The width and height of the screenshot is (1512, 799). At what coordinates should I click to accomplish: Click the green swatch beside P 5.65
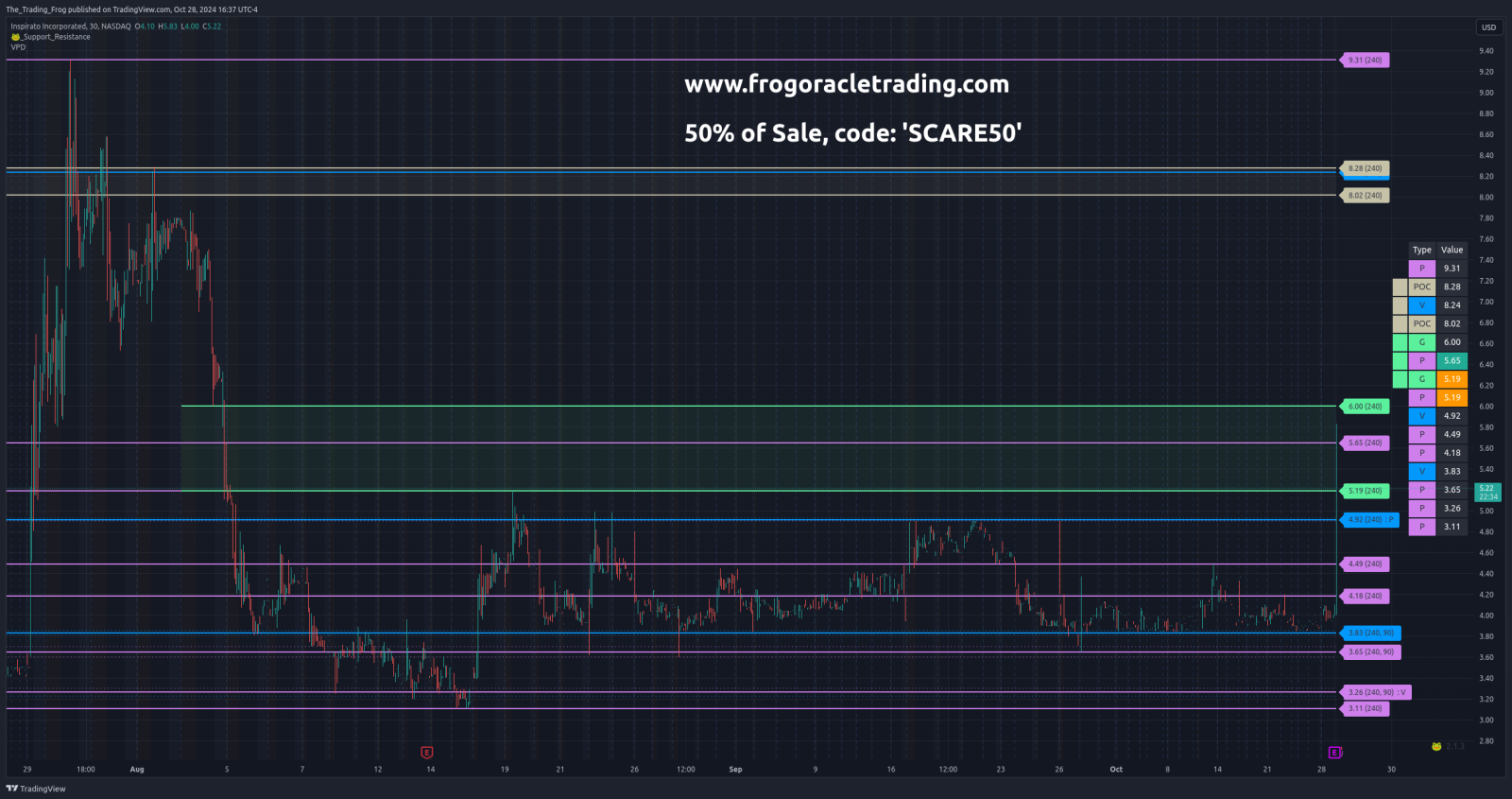[1400, 360]
